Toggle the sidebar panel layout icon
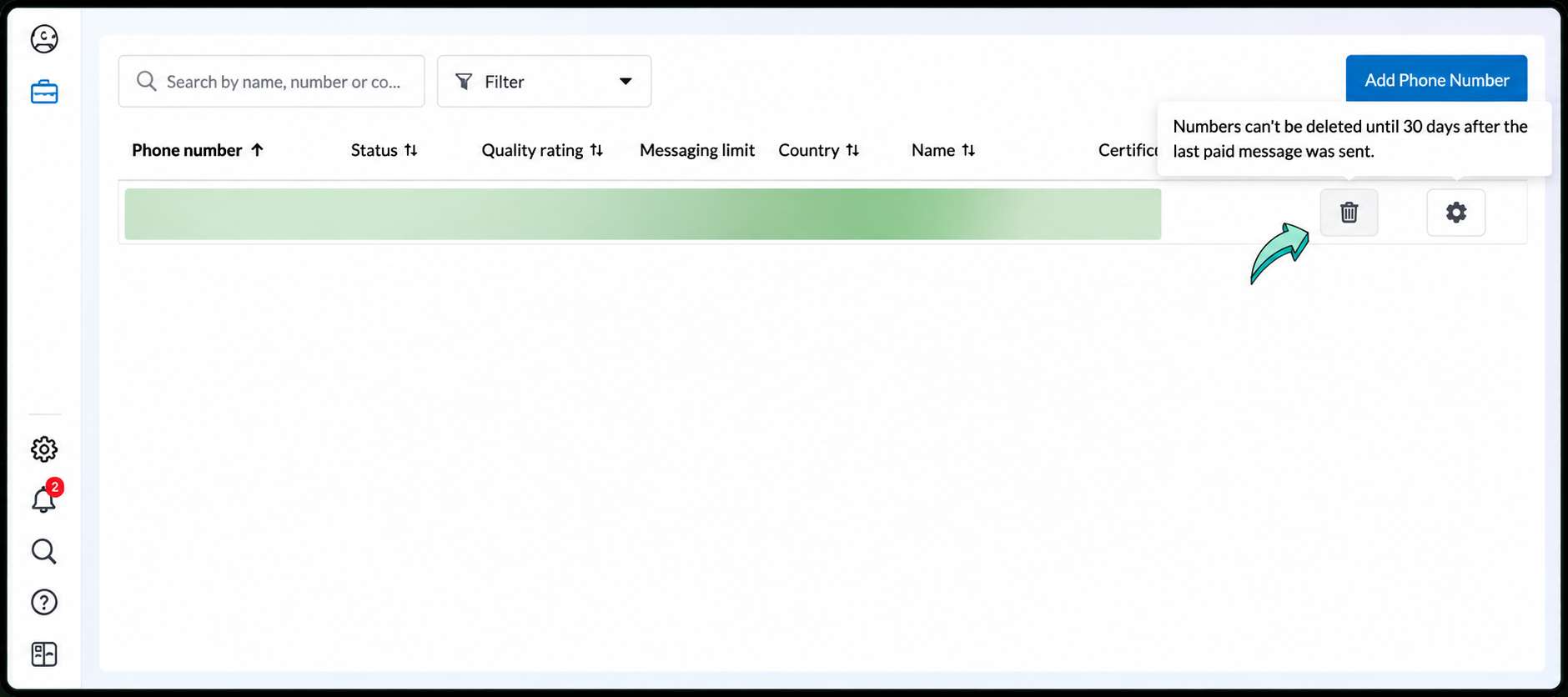Screen dimensions: 1568x697 tap(44, 654)
